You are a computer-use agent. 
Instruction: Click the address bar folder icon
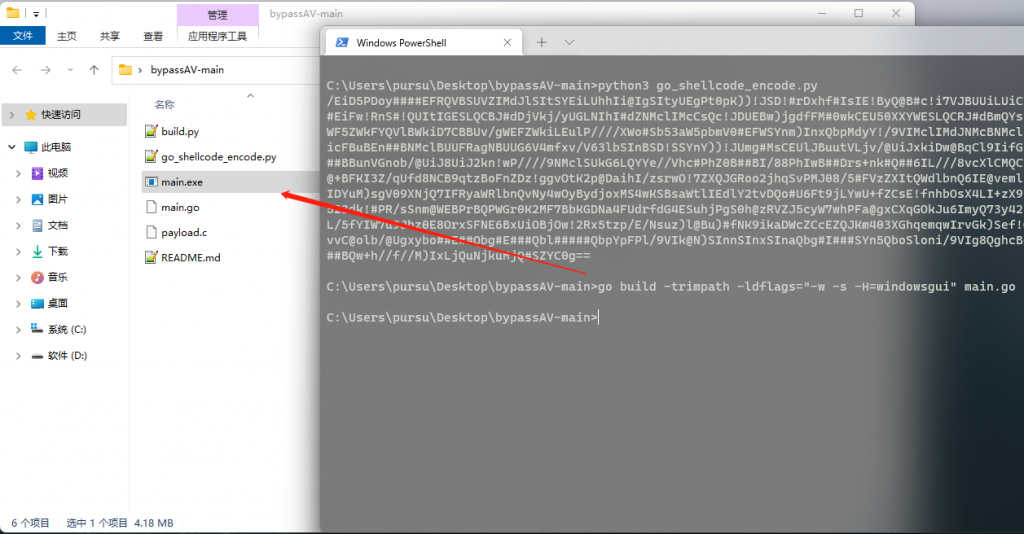coord(125,70)
